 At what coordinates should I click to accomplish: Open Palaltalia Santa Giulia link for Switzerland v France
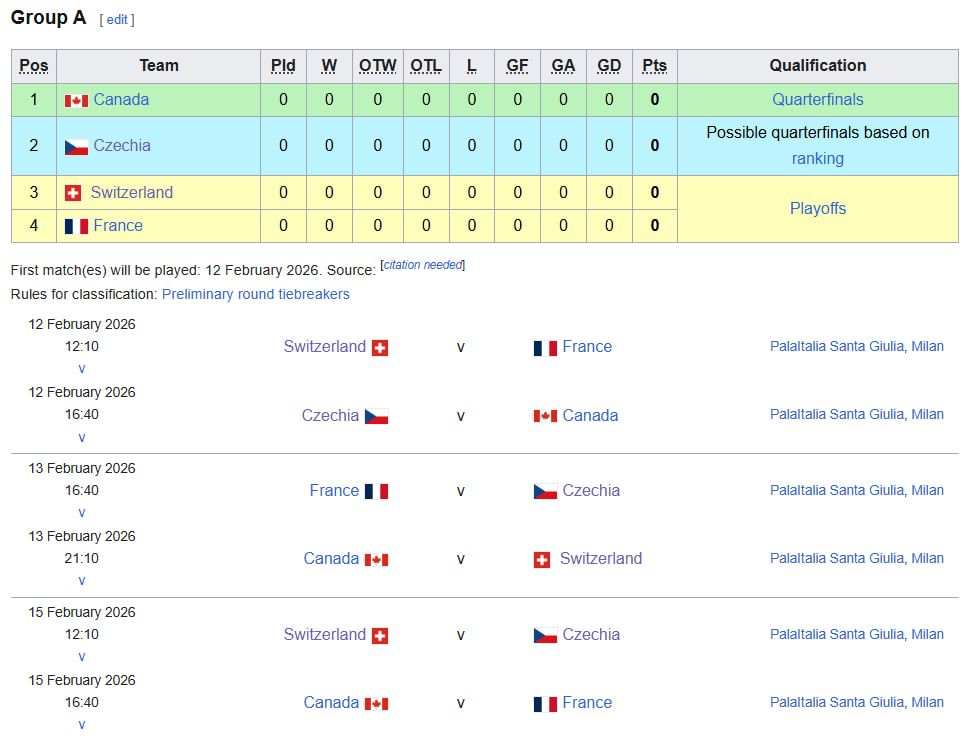click(837, 347)
